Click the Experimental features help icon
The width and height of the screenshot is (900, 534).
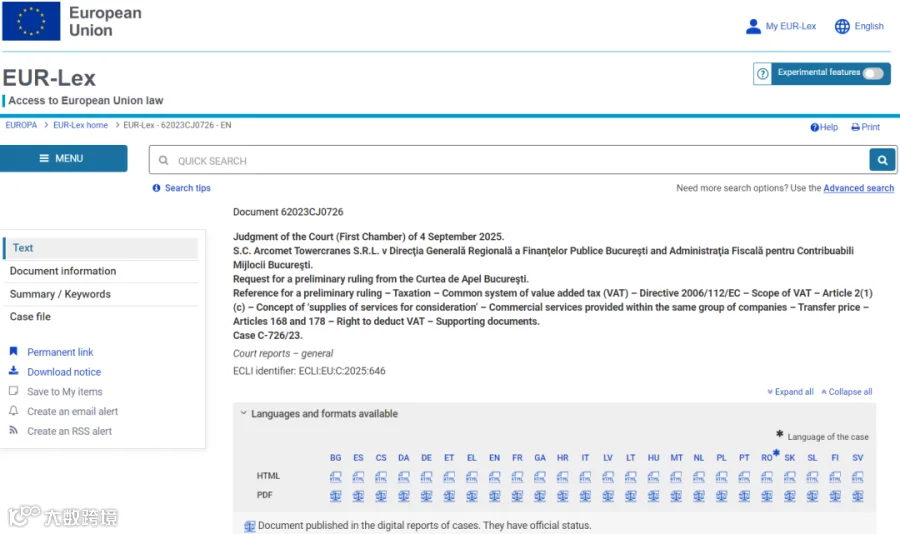762,73
